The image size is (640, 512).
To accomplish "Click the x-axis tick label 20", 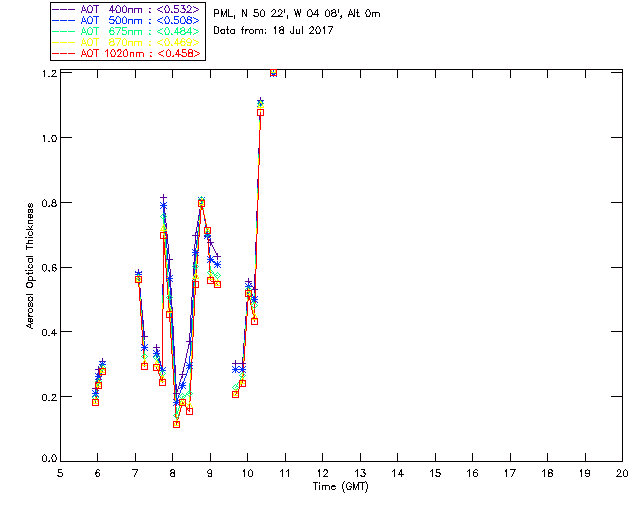I will click(621, 473).
